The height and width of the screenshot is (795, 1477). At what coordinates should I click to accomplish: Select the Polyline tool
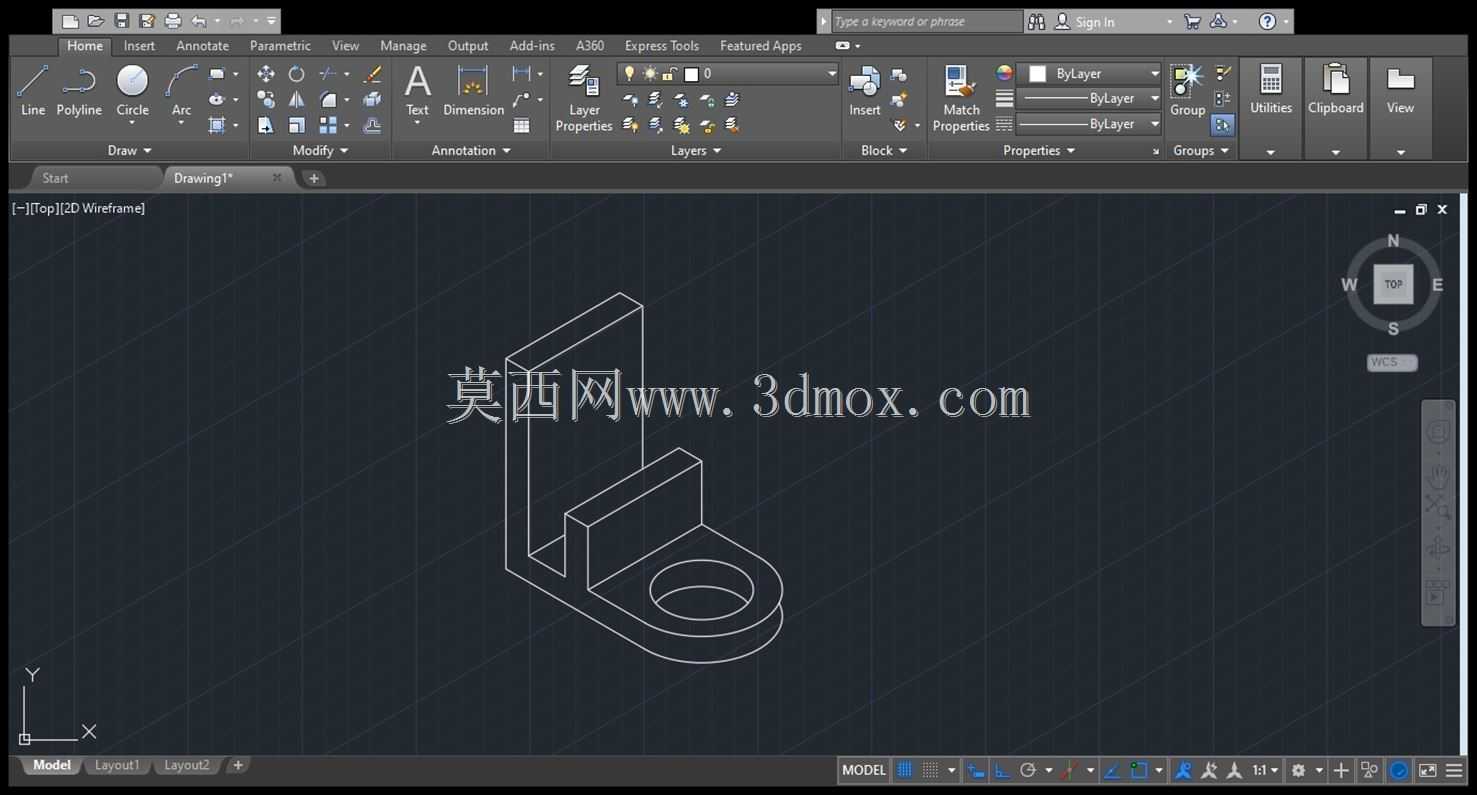point(79,90)
